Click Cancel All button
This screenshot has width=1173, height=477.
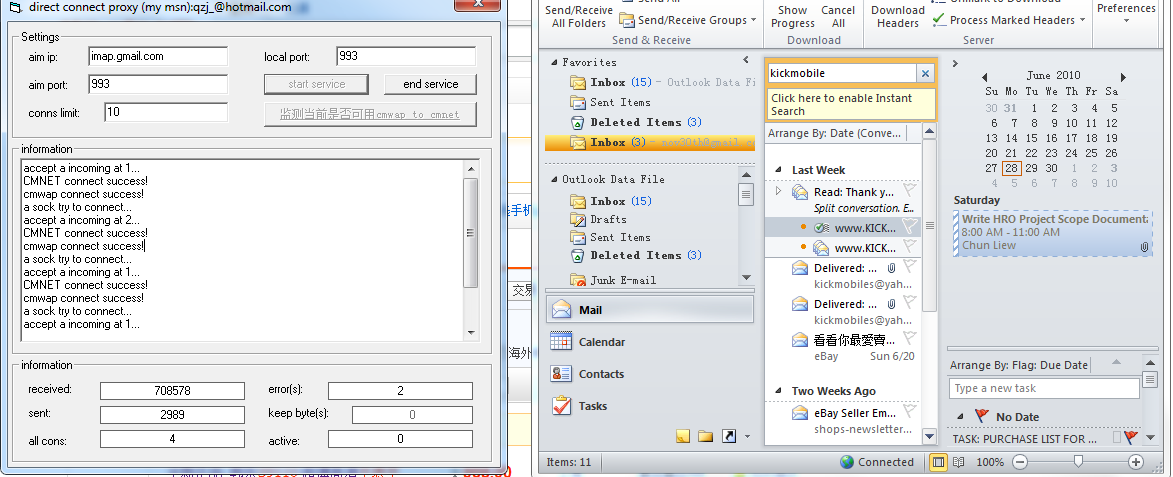coord(838,16)
